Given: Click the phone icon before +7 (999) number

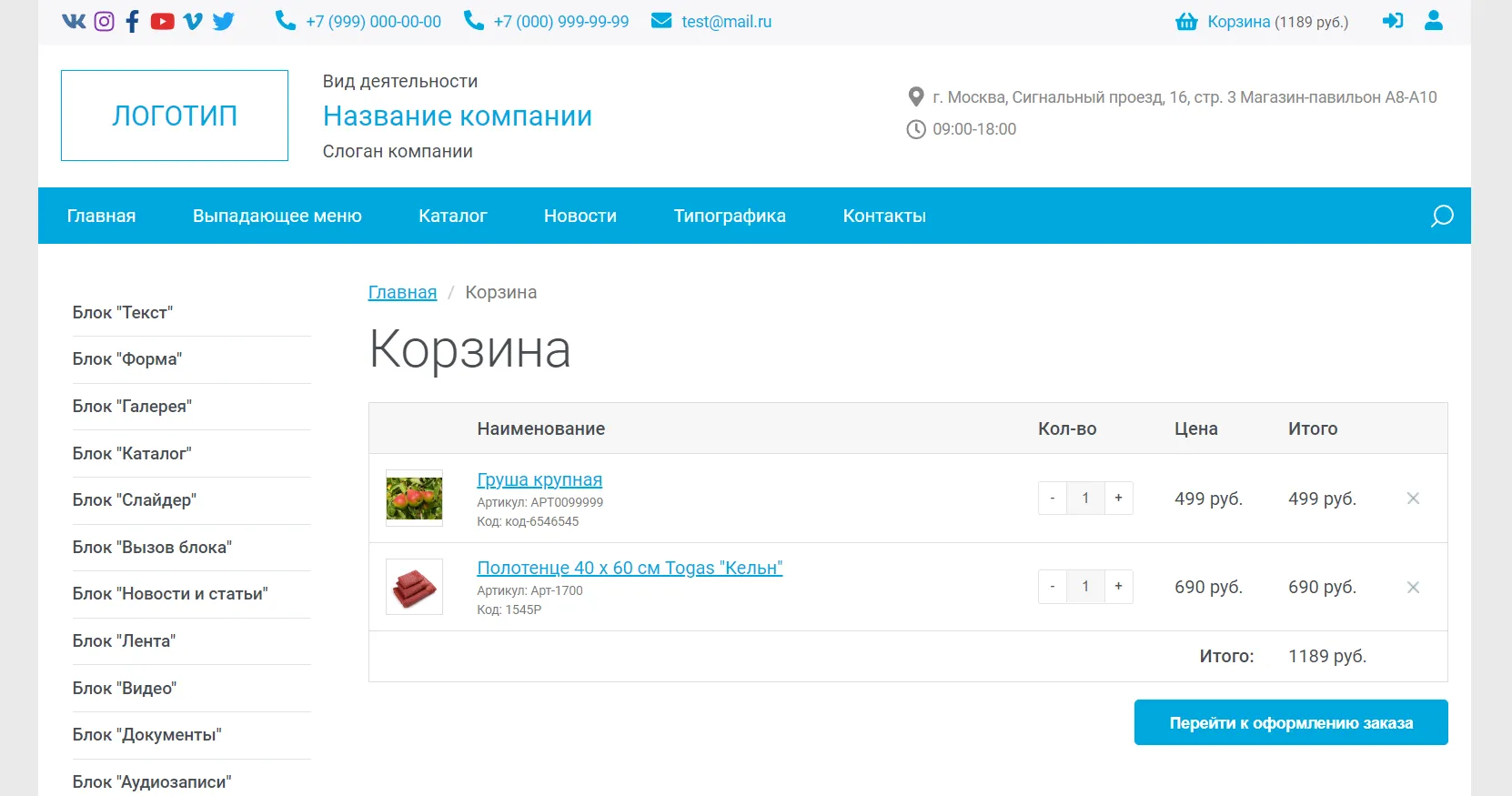Looking at the screenshot, I should point(286,20).
